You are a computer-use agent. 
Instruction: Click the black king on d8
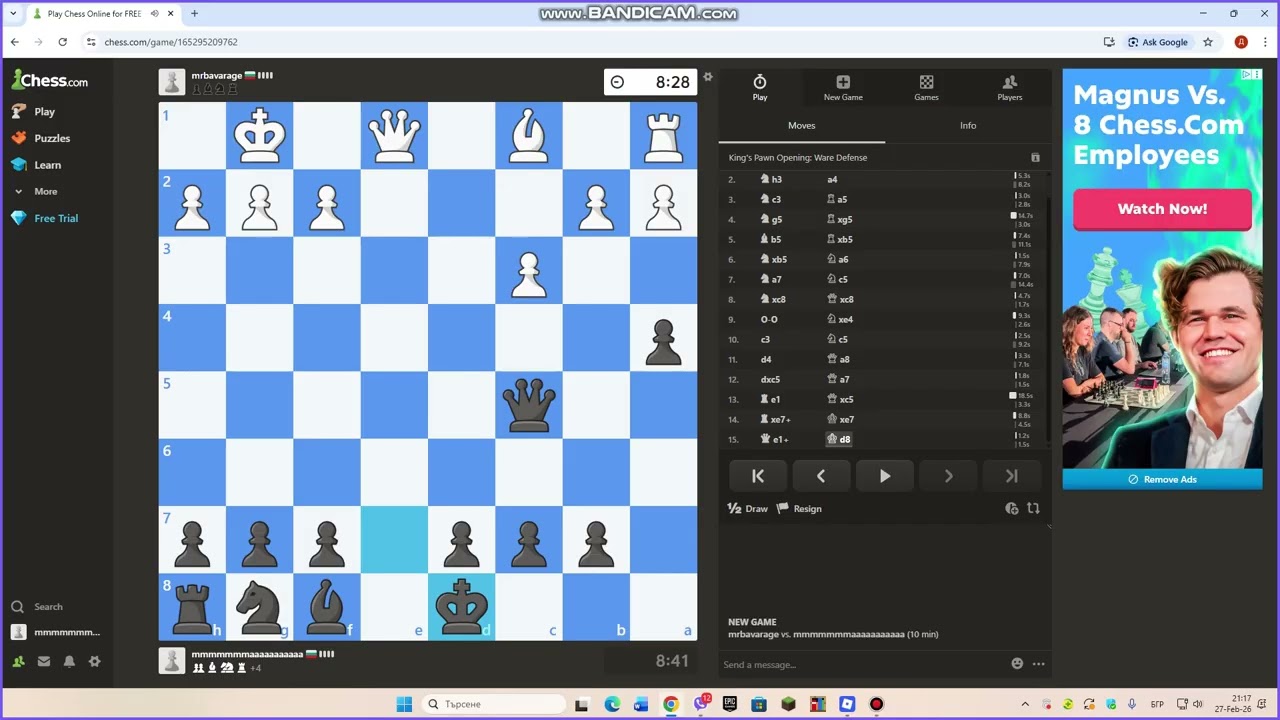461,607
